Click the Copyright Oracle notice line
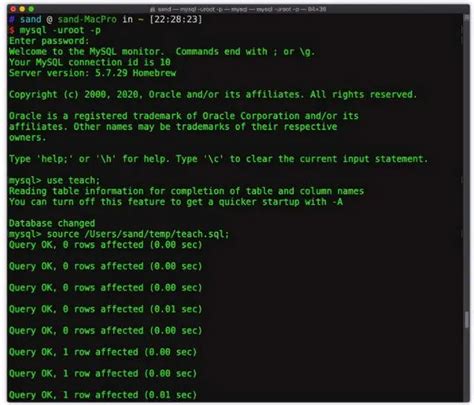Image resolution: width=474 pixels, height=405 pixels. [213, 94]
